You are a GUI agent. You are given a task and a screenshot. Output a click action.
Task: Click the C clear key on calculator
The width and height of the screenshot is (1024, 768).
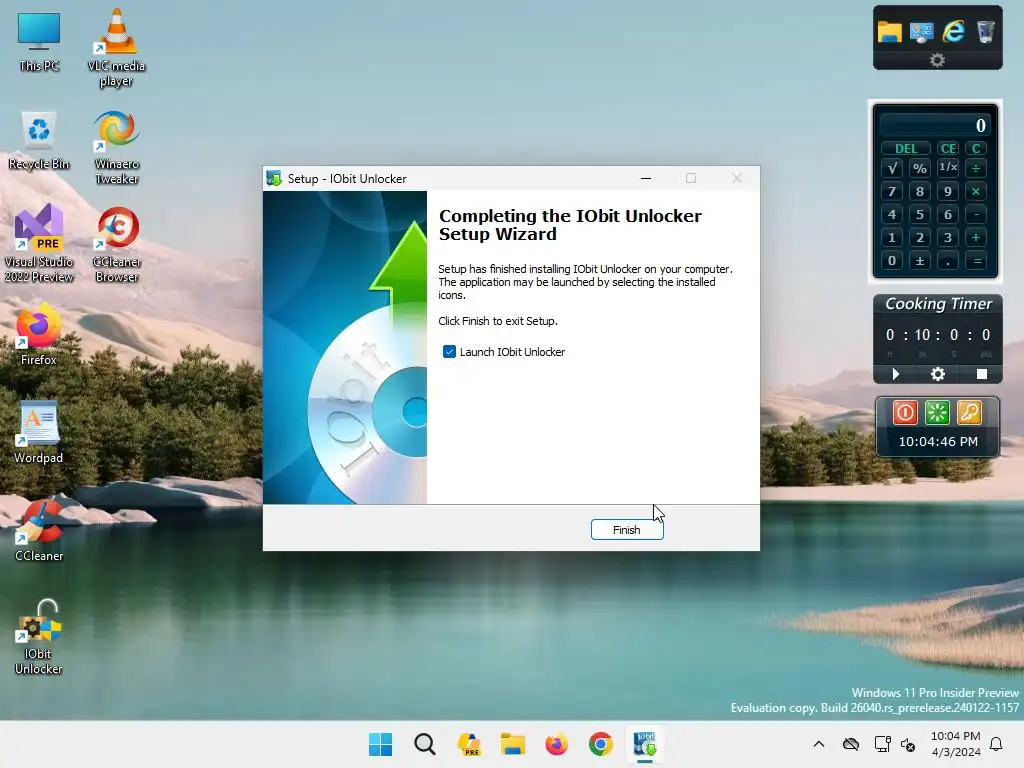(976, 148)
